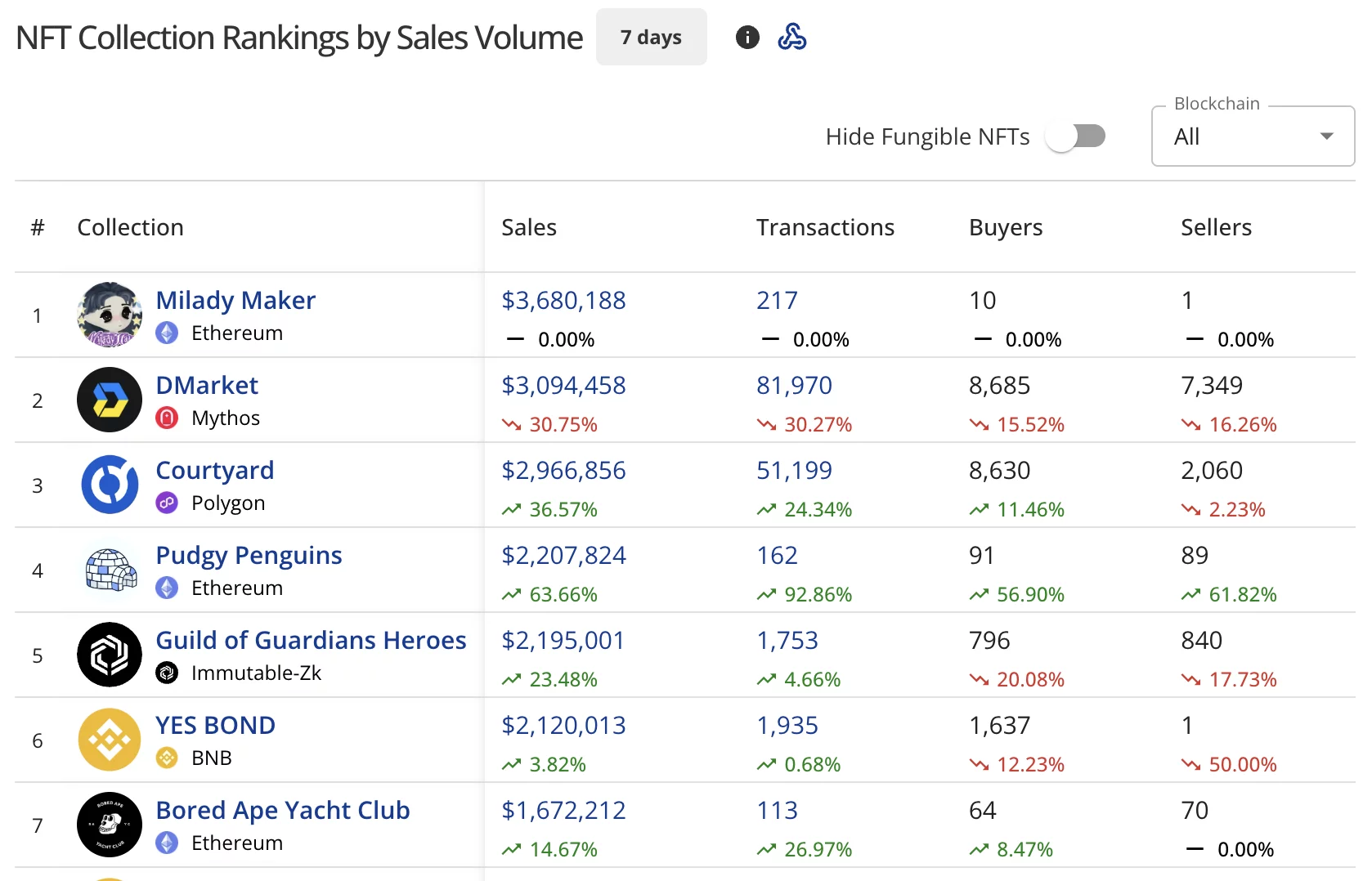Open the Pudgy Penguins collection page
Image resolution: width=1372 pixels, height=881 pixels.
tap(249, 555)
